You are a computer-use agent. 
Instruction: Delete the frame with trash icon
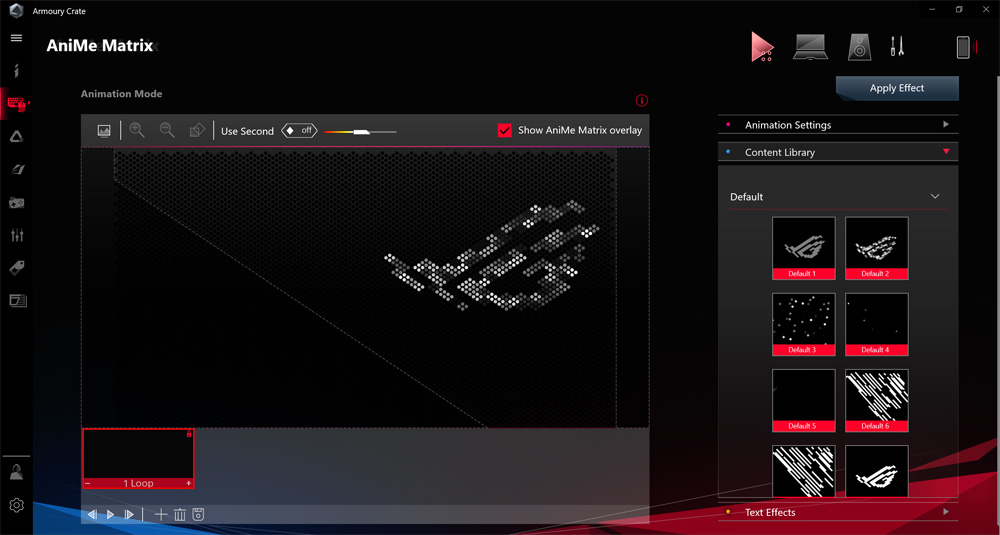point(180,514)
